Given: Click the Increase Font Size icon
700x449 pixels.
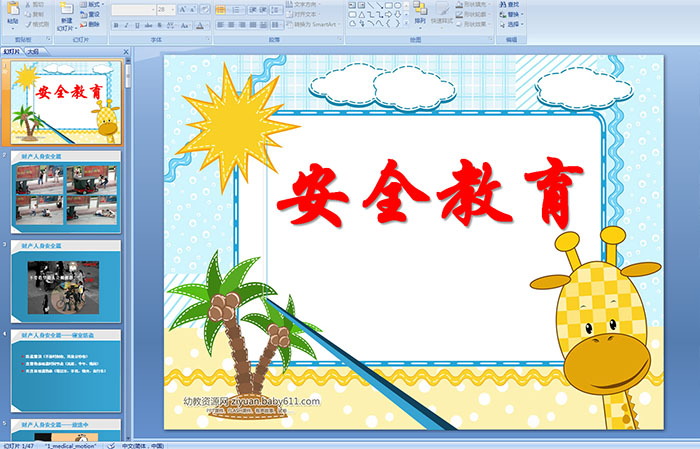Looking at the screenshot, I should [x=183, y=9].
